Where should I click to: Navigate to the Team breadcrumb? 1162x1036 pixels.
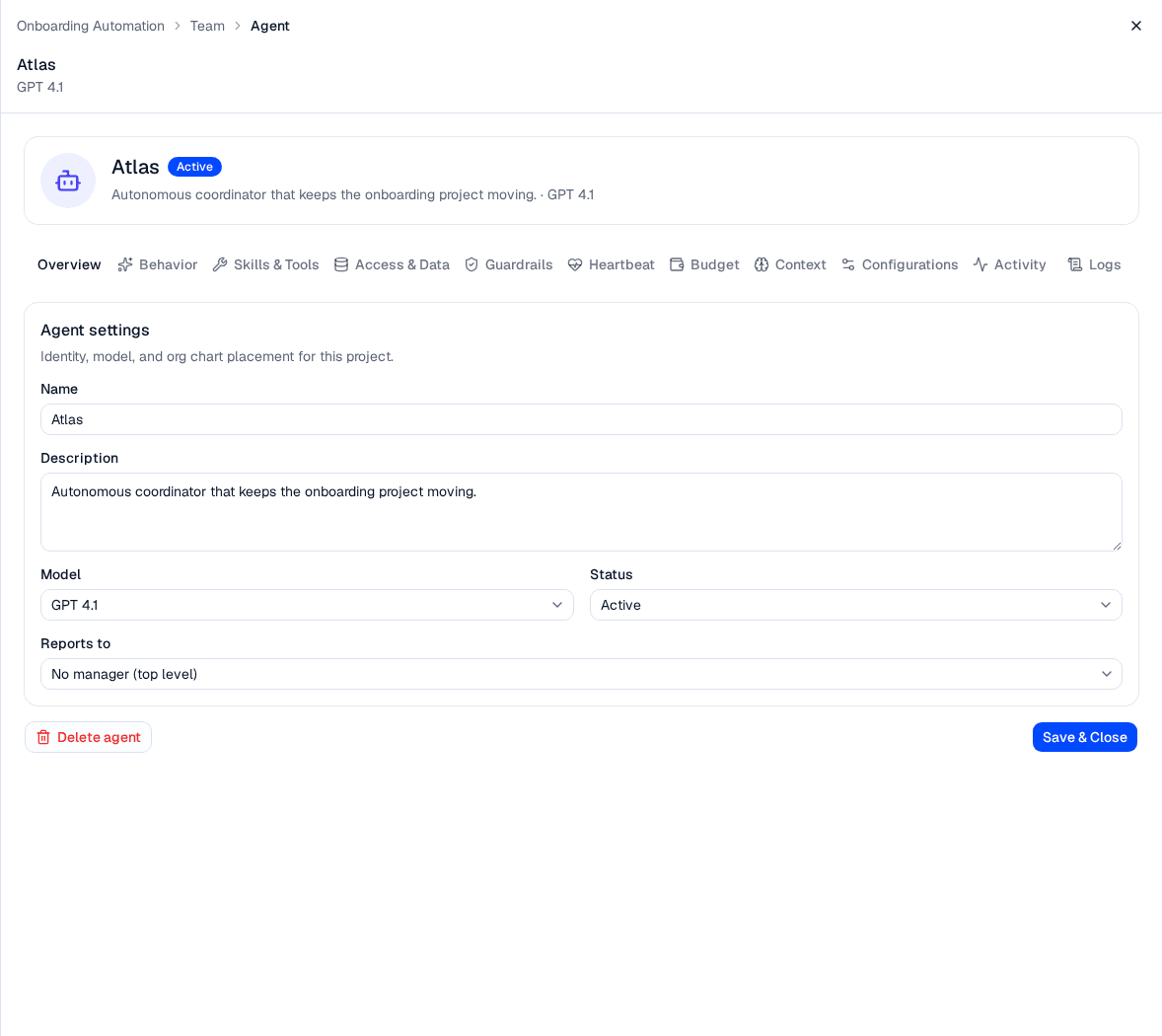(207, 26)
